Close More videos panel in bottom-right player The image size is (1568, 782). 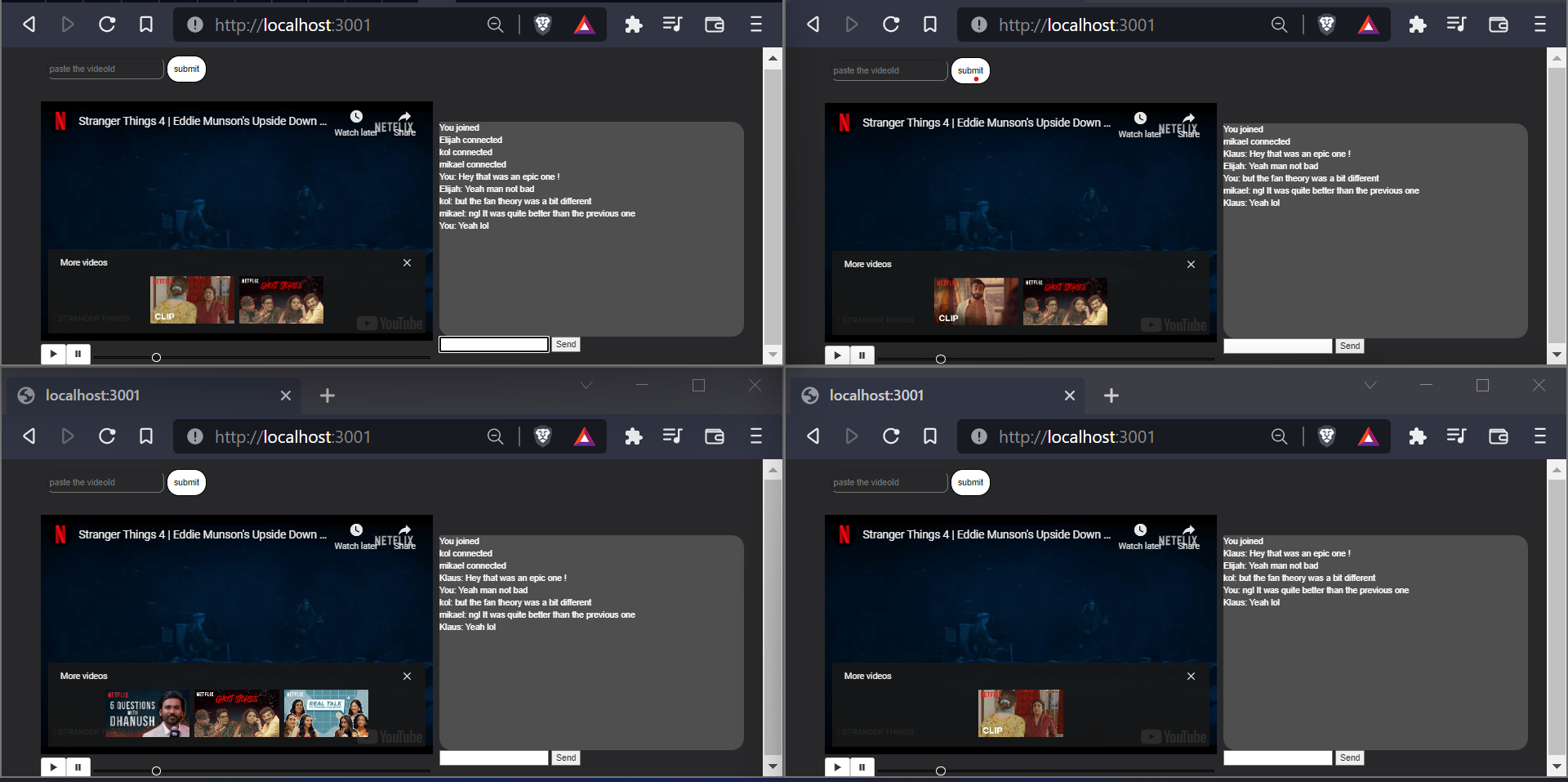tap(1191, 677)
